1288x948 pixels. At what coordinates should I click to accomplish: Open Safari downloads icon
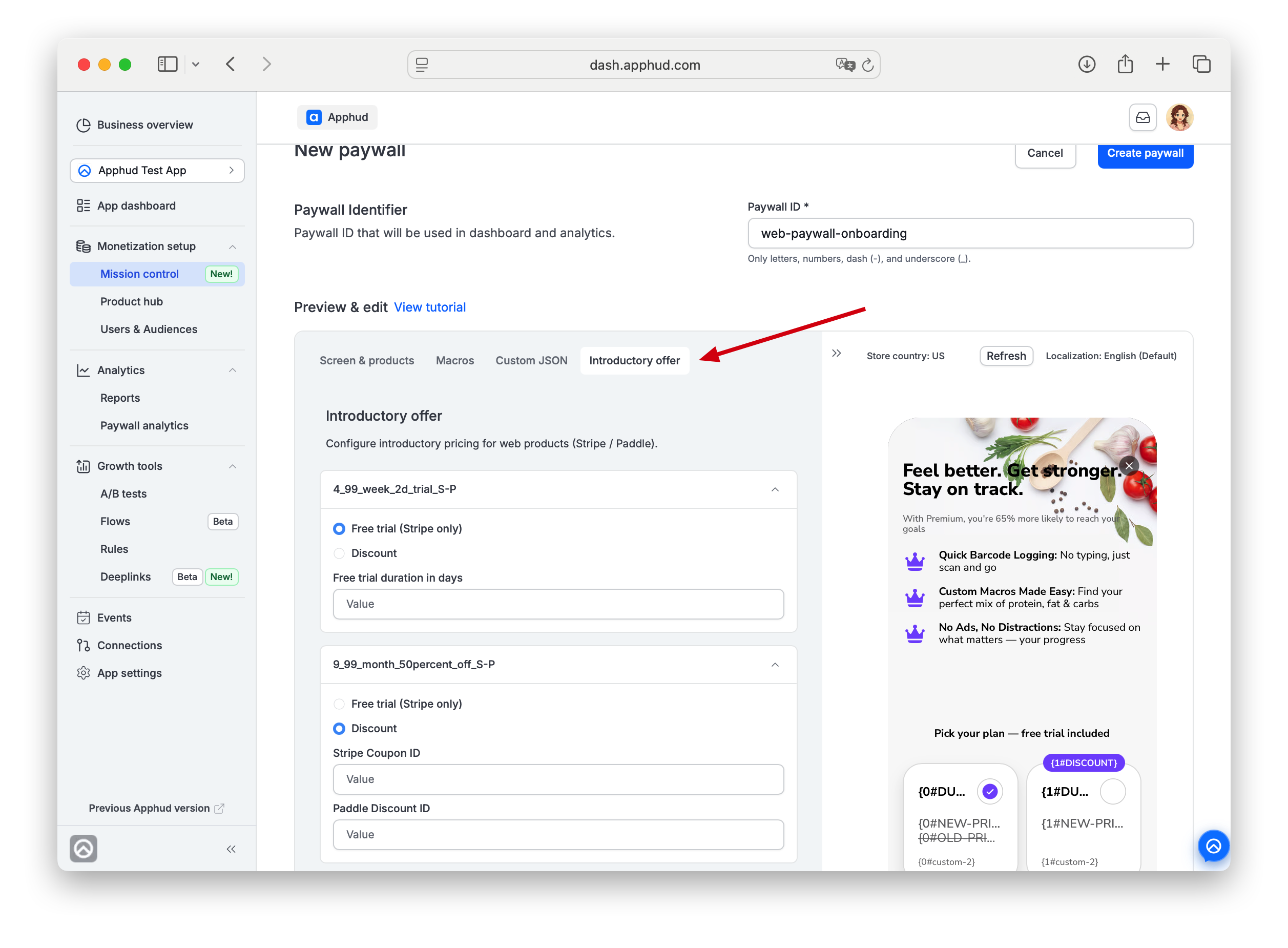pyautogui.click(x=1086, y=64)
